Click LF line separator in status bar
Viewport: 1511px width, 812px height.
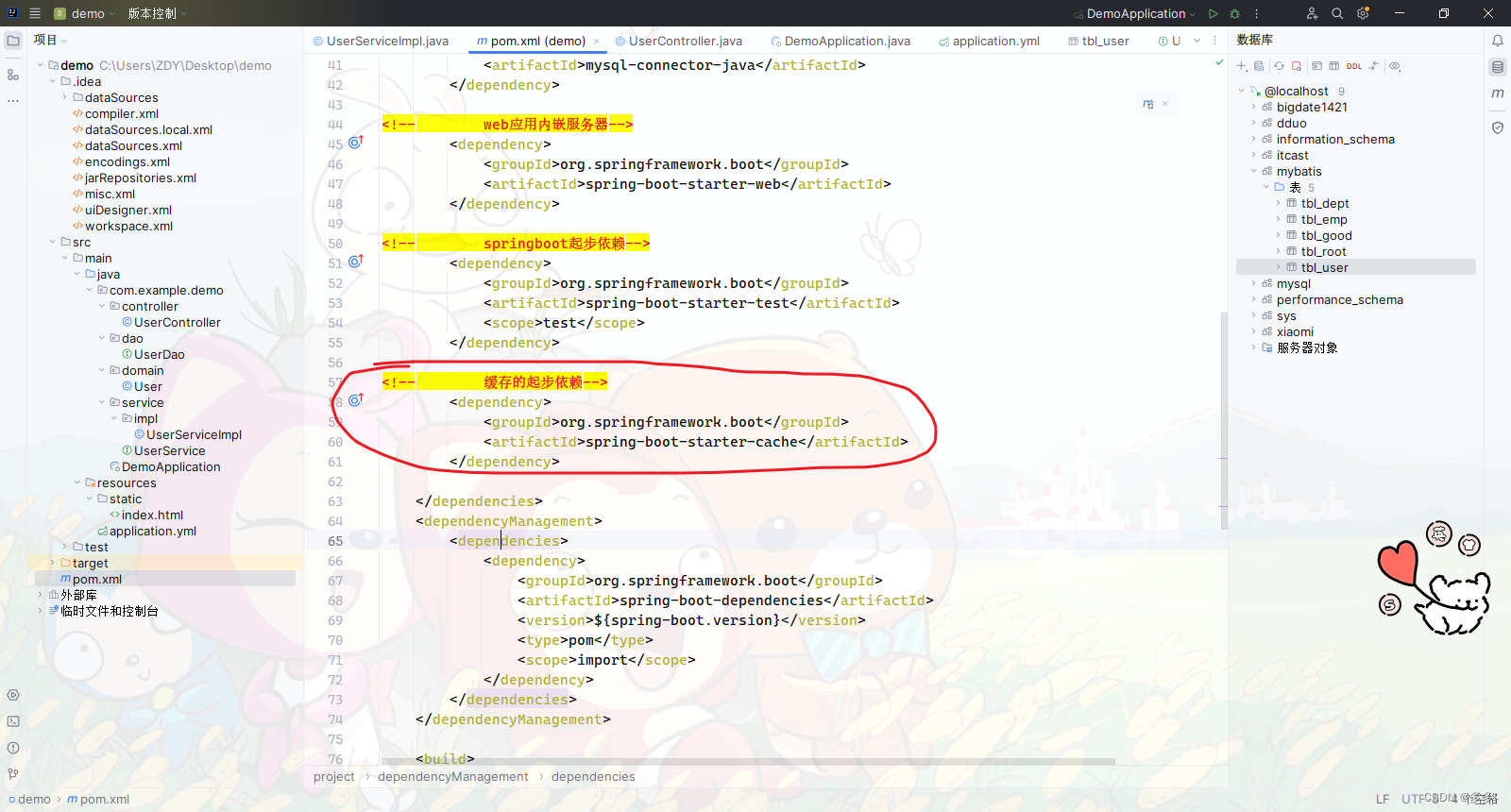click(1382, 799)
